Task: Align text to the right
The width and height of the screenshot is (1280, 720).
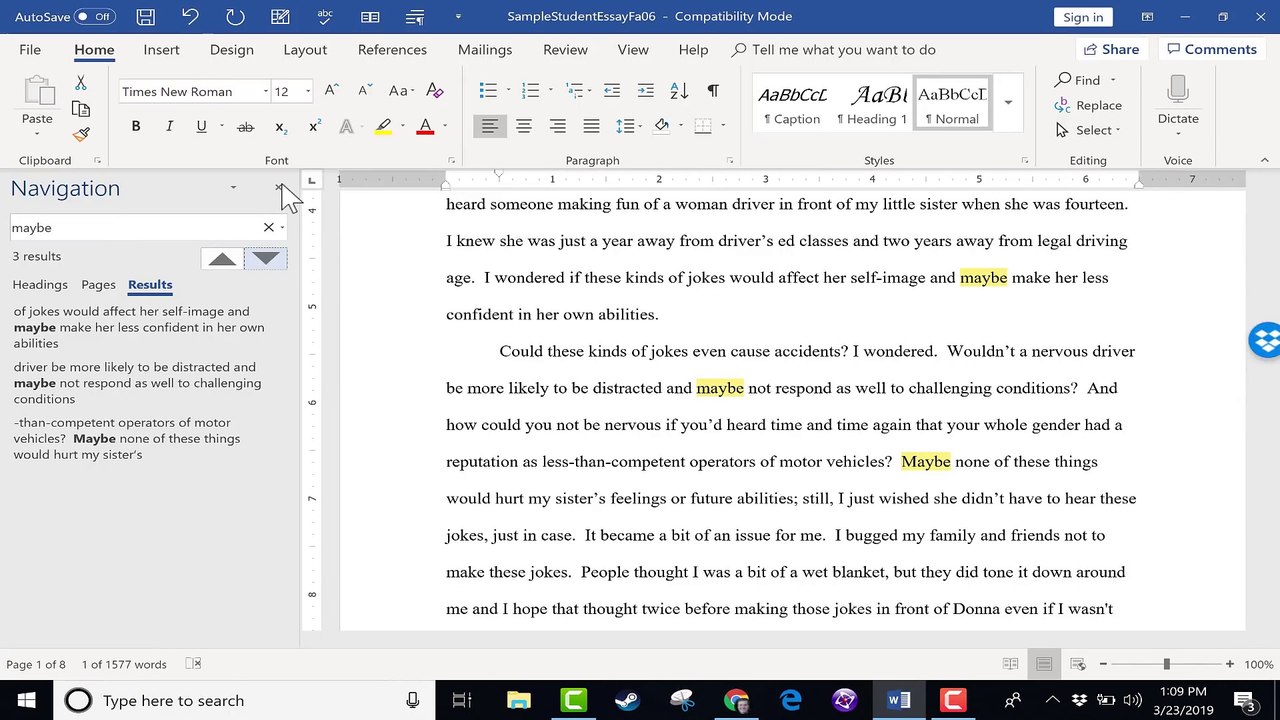Action: pos(557,126)
